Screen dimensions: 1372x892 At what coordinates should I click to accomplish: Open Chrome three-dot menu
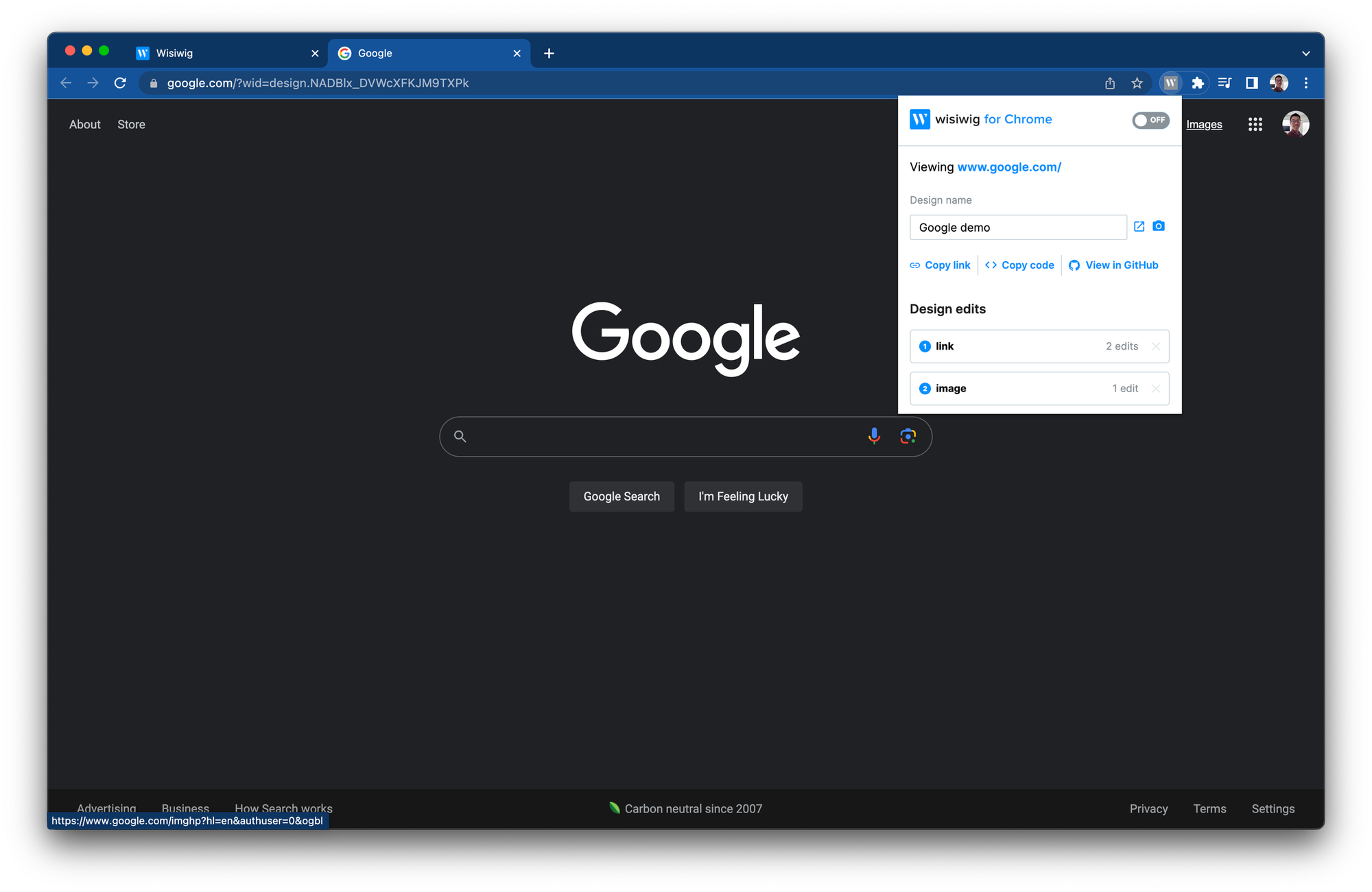click(x=1305, y=83)
